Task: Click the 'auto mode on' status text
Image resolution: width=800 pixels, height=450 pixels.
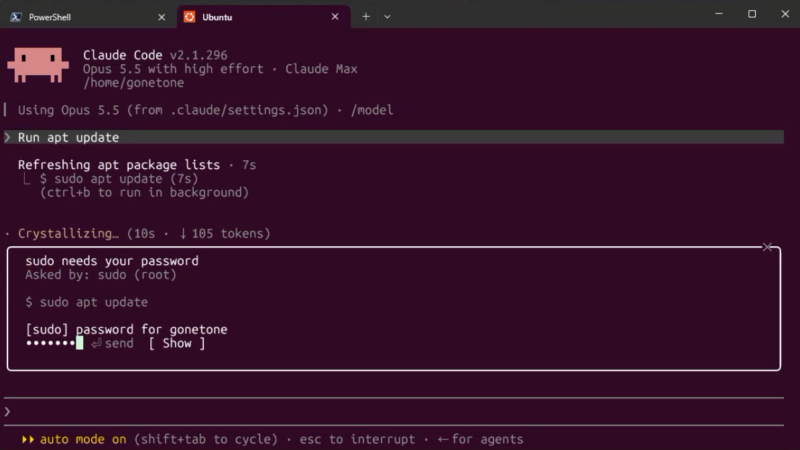Action: (x=83, y=439)
